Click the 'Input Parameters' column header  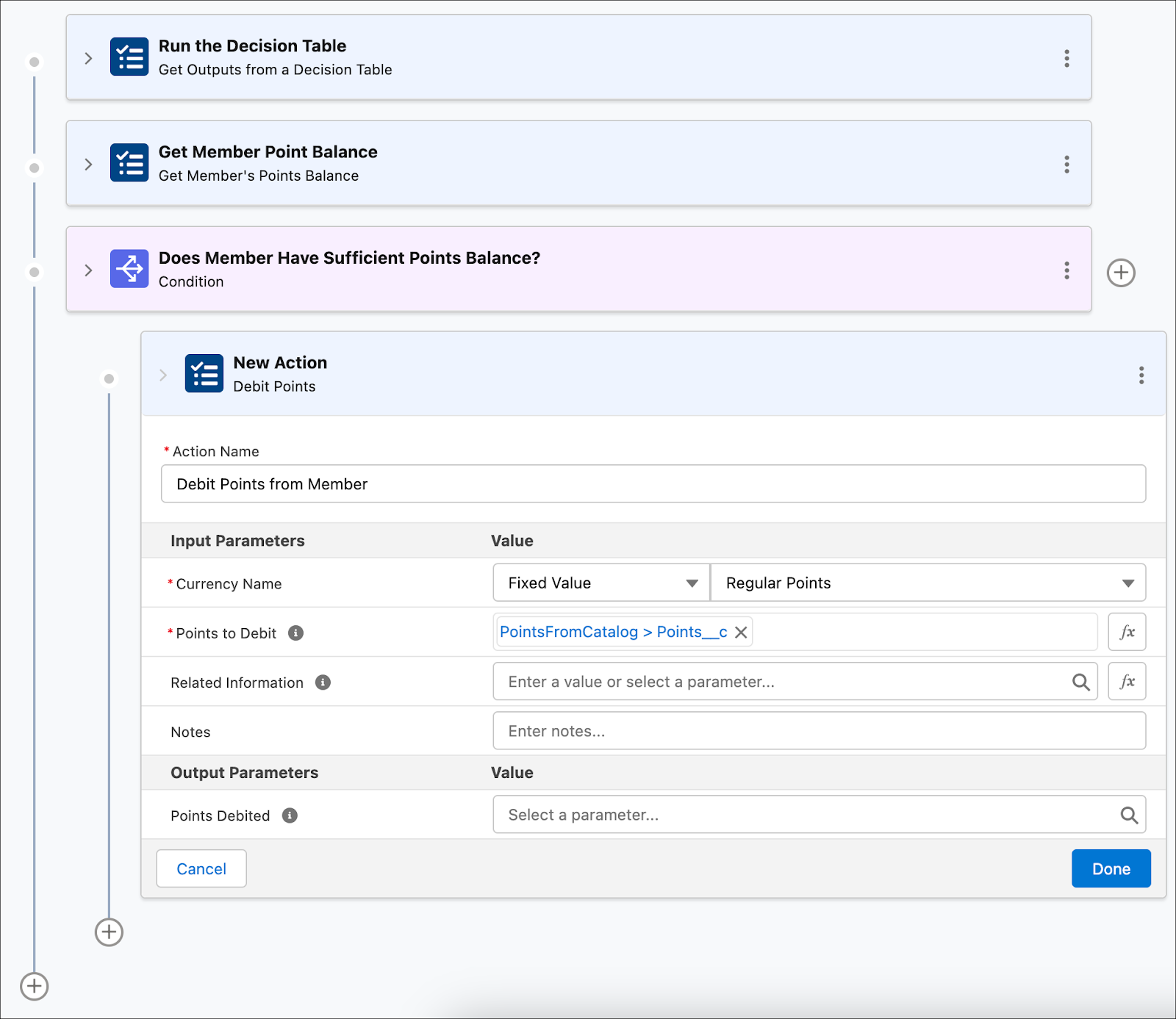click(x=237, y=541)
